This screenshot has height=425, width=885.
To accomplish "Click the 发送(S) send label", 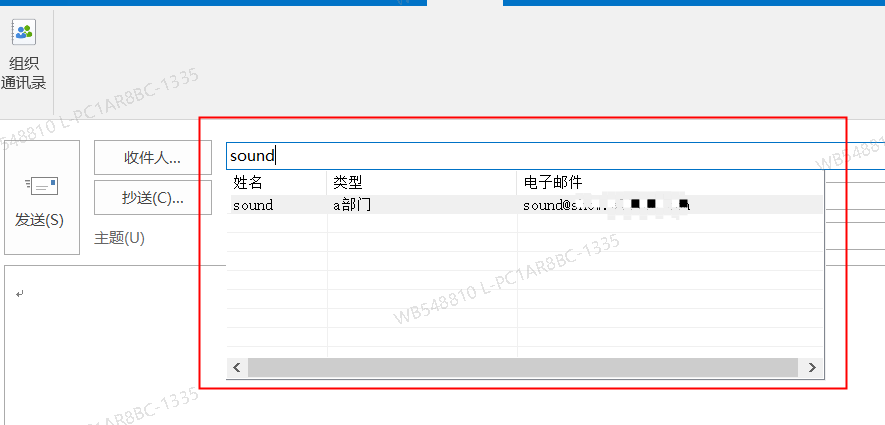I will [x=40, y=220].
